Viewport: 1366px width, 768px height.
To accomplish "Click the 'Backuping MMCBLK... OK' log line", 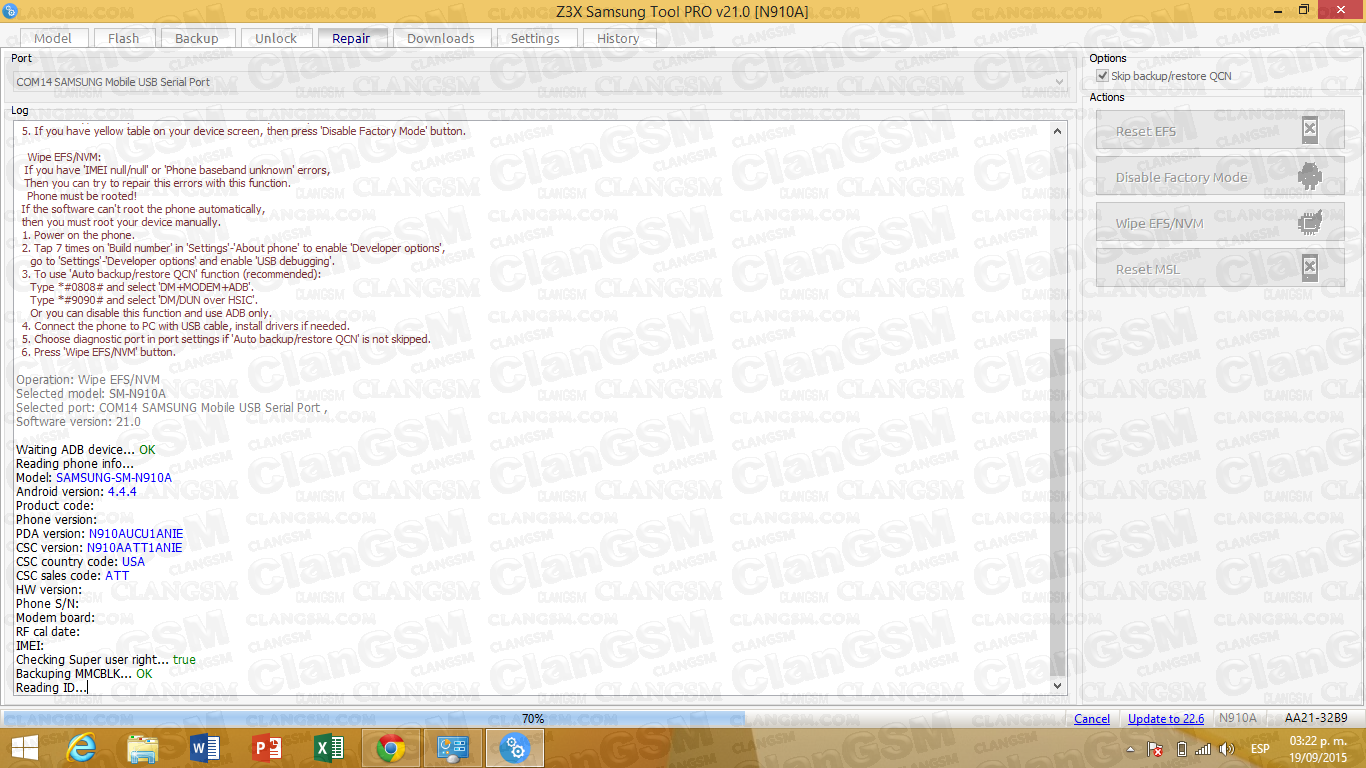I will [84, 674].
